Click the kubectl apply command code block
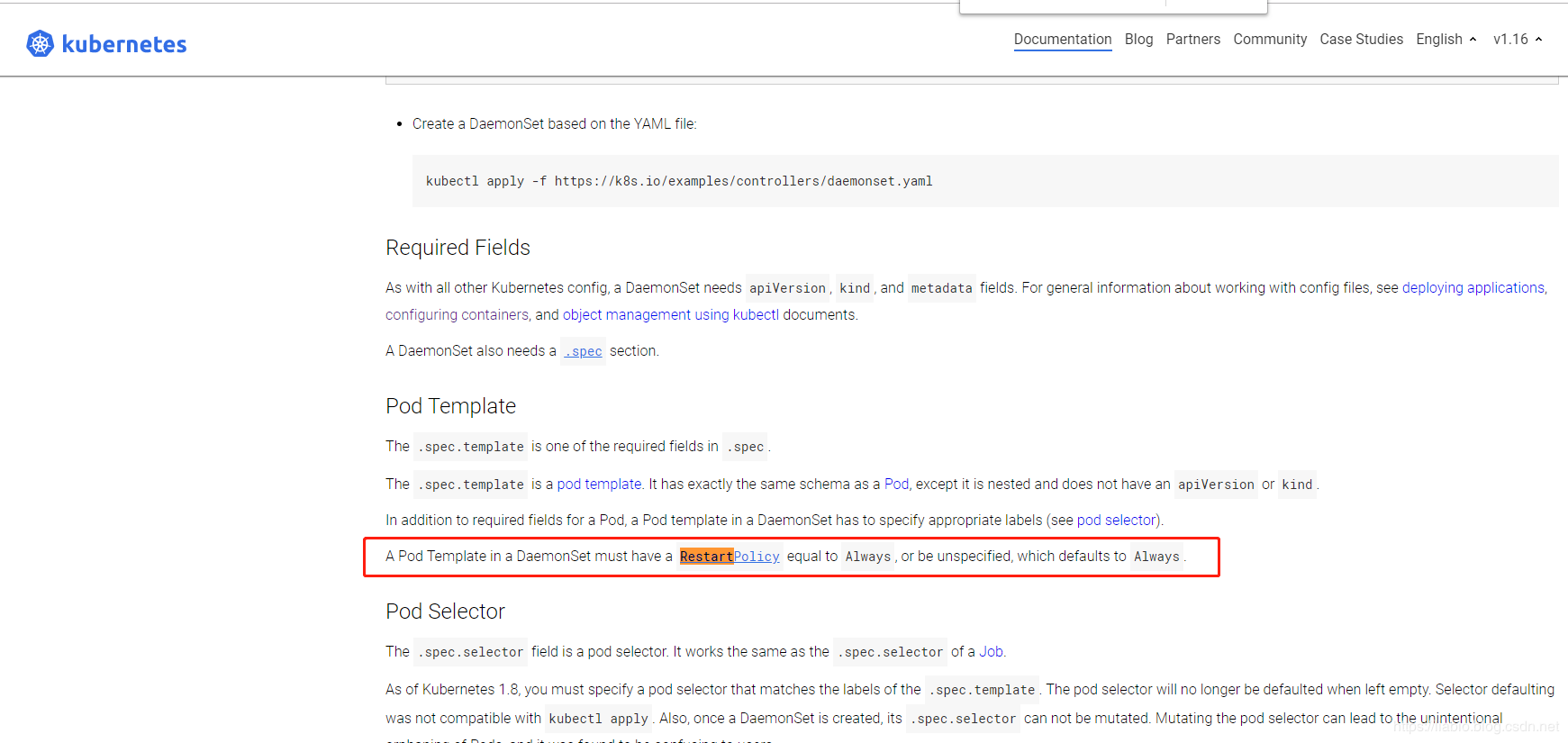Image resolution: width=1568 pixels, height=743 pixels. tap(679, 181)
